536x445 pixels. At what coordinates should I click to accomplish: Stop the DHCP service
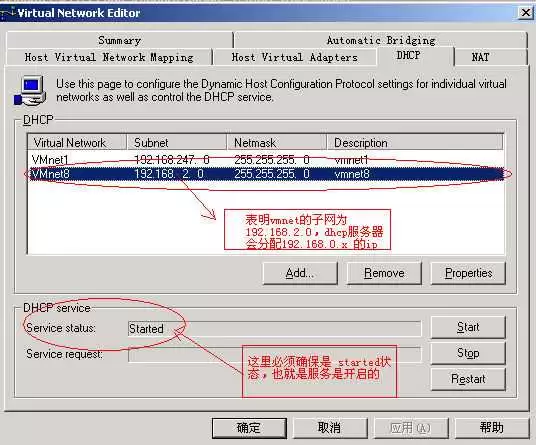pos(468,353)
